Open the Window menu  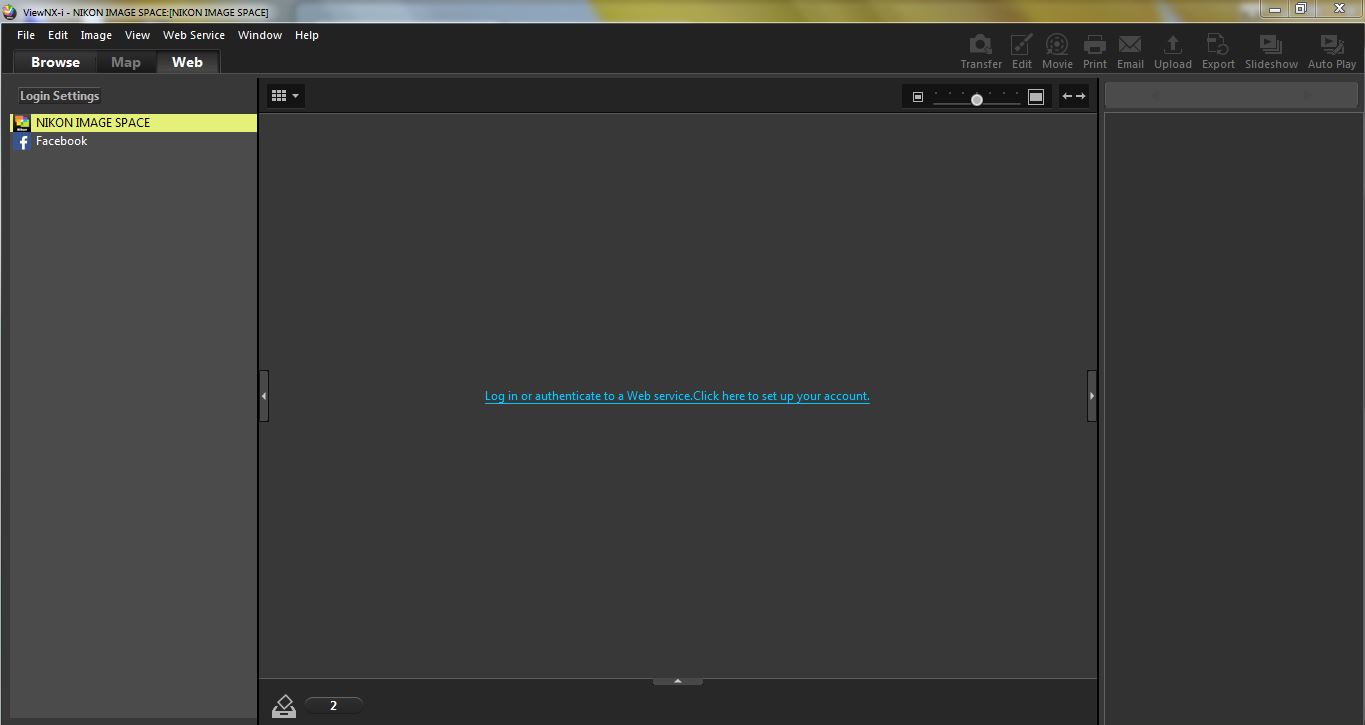[260, 35]
